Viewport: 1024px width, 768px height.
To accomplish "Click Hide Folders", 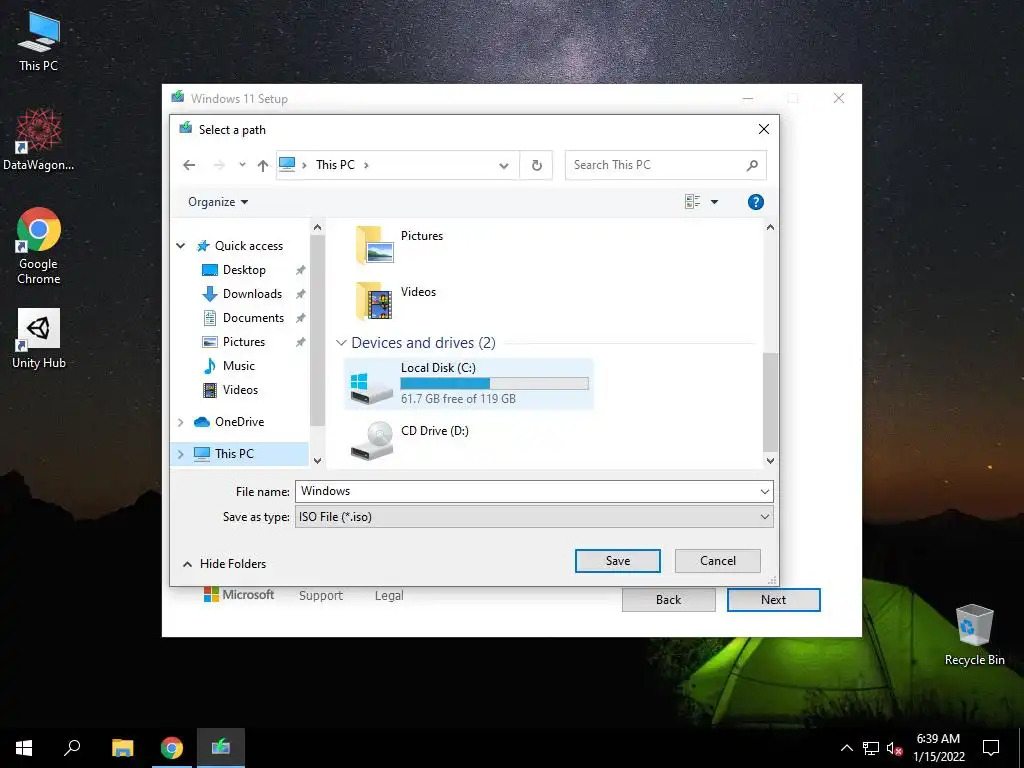I will 224,564.
